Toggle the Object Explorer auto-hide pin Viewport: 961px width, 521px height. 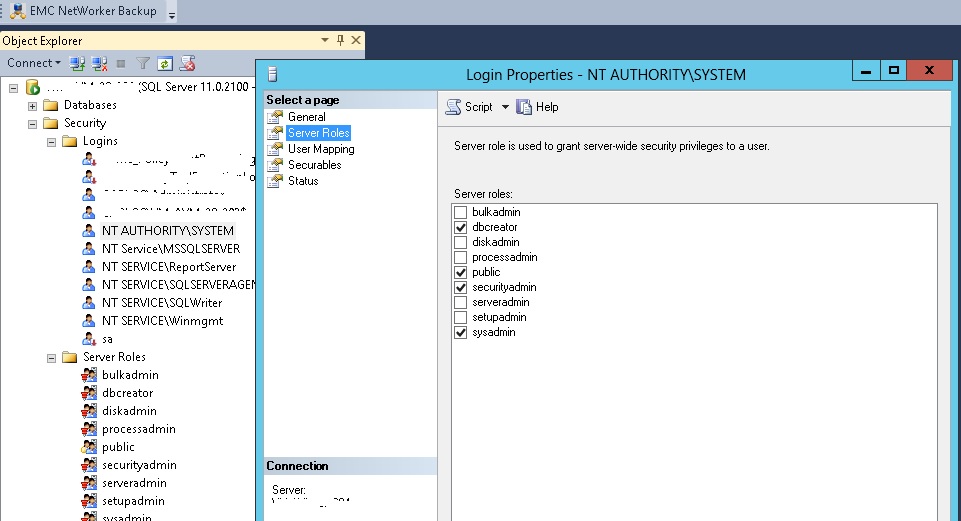[x=340, y=40]
